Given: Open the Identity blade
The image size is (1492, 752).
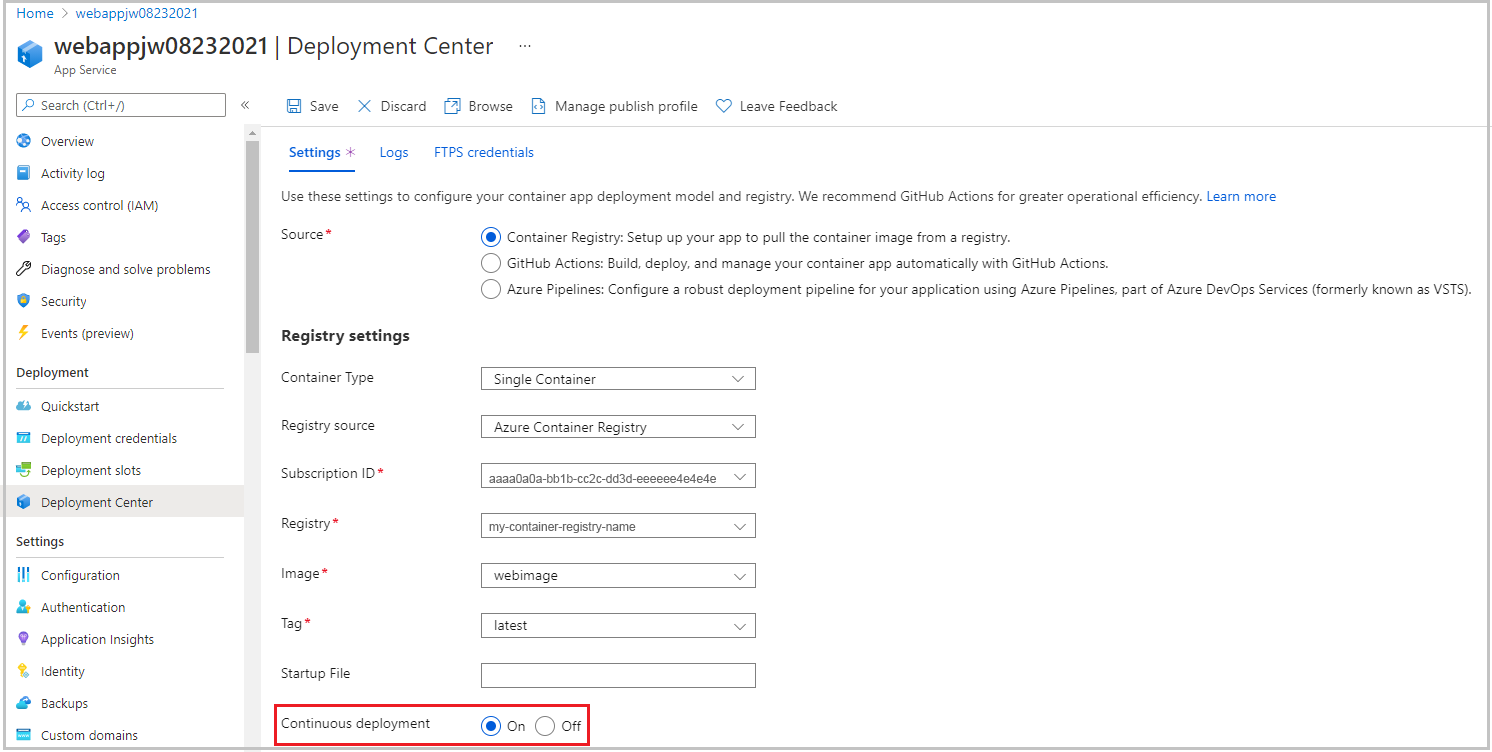Looking at the screenshot, I should 62,670.
